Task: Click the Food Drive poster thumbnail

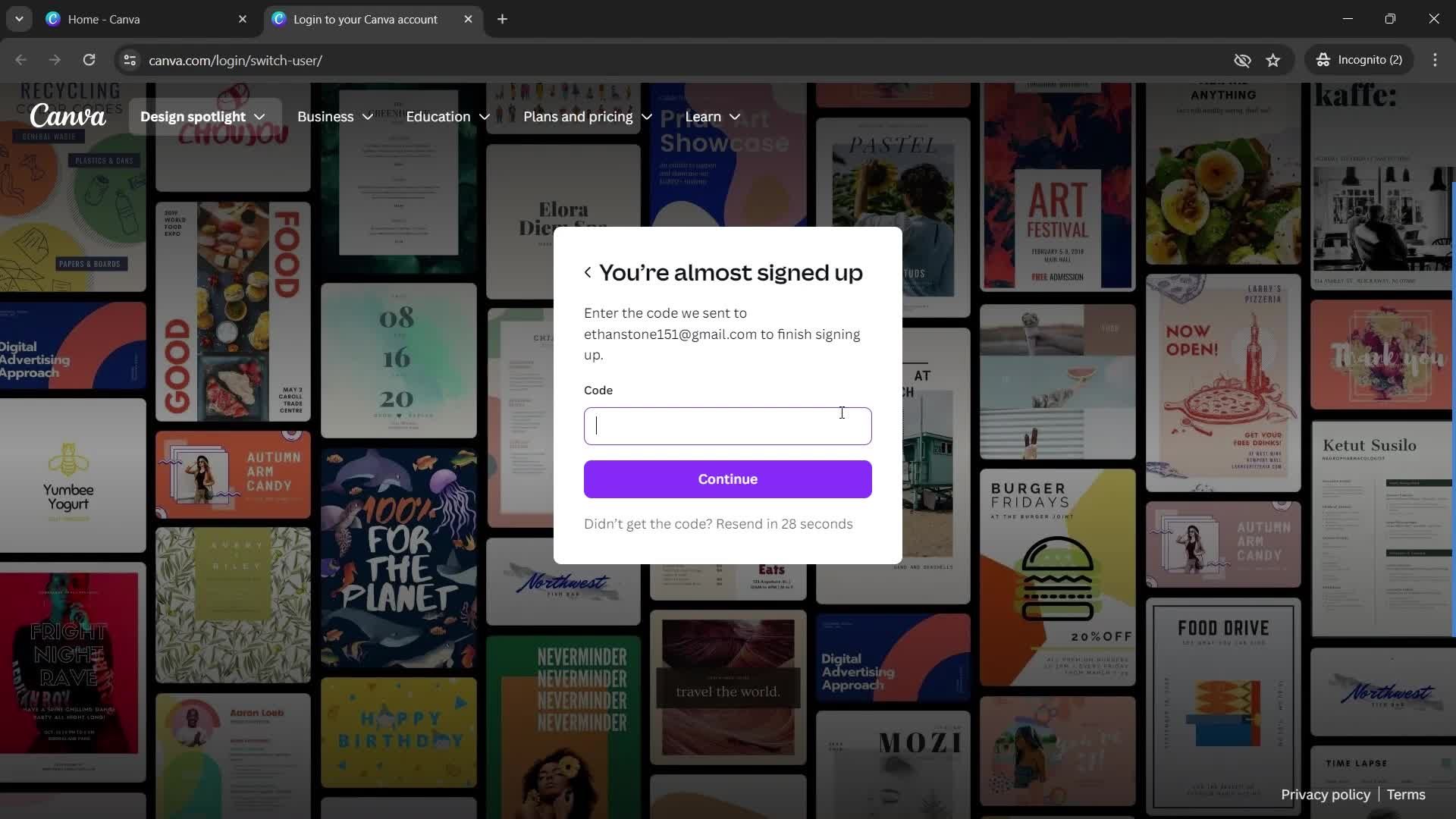Action: [x=1223, y=705]
